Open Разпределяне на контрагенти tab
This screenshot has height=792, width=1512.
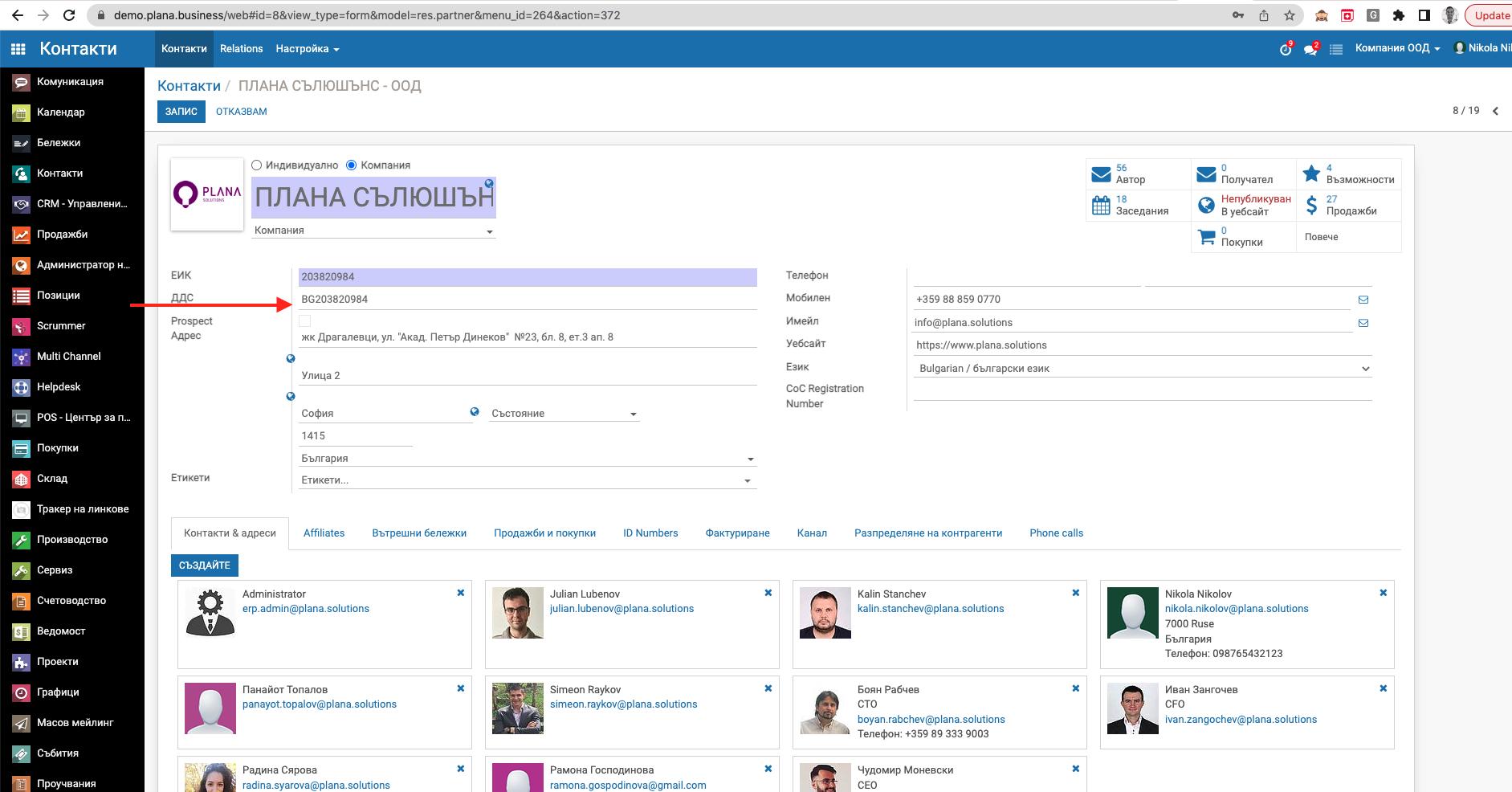[x=928, y=533]
